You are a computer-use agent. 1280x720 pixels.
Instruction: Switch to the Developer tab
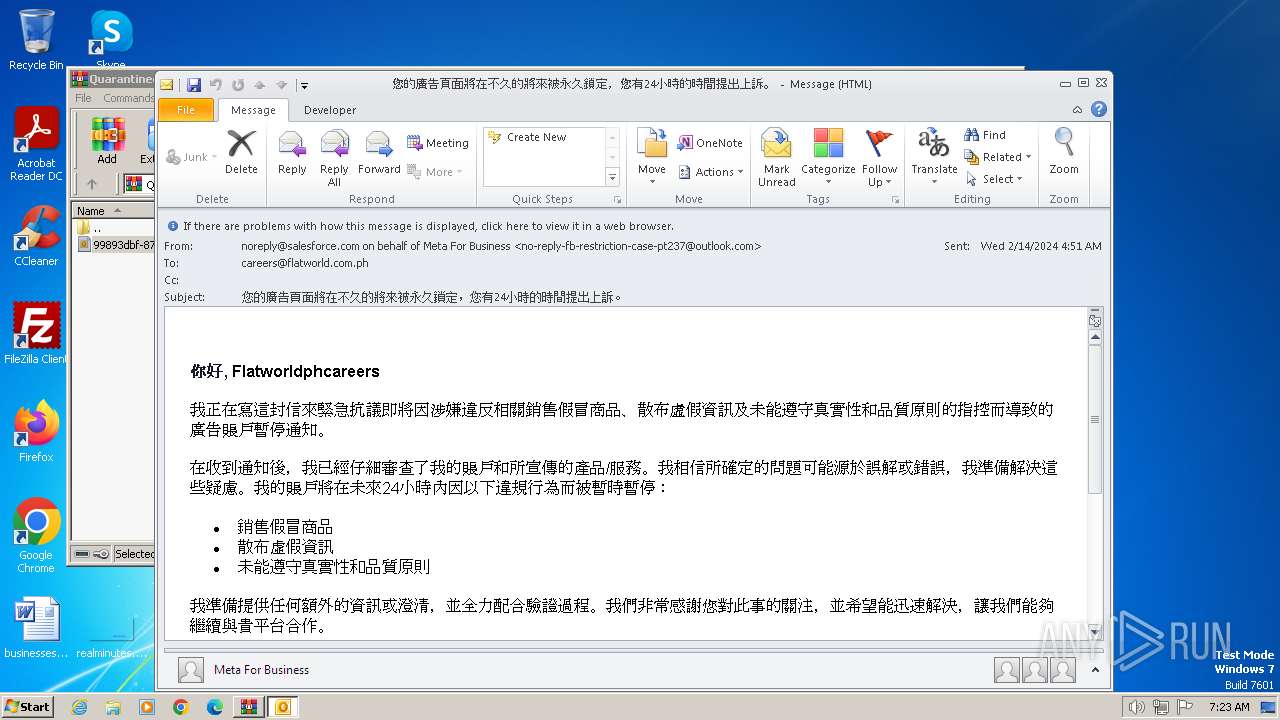[330, 110]
